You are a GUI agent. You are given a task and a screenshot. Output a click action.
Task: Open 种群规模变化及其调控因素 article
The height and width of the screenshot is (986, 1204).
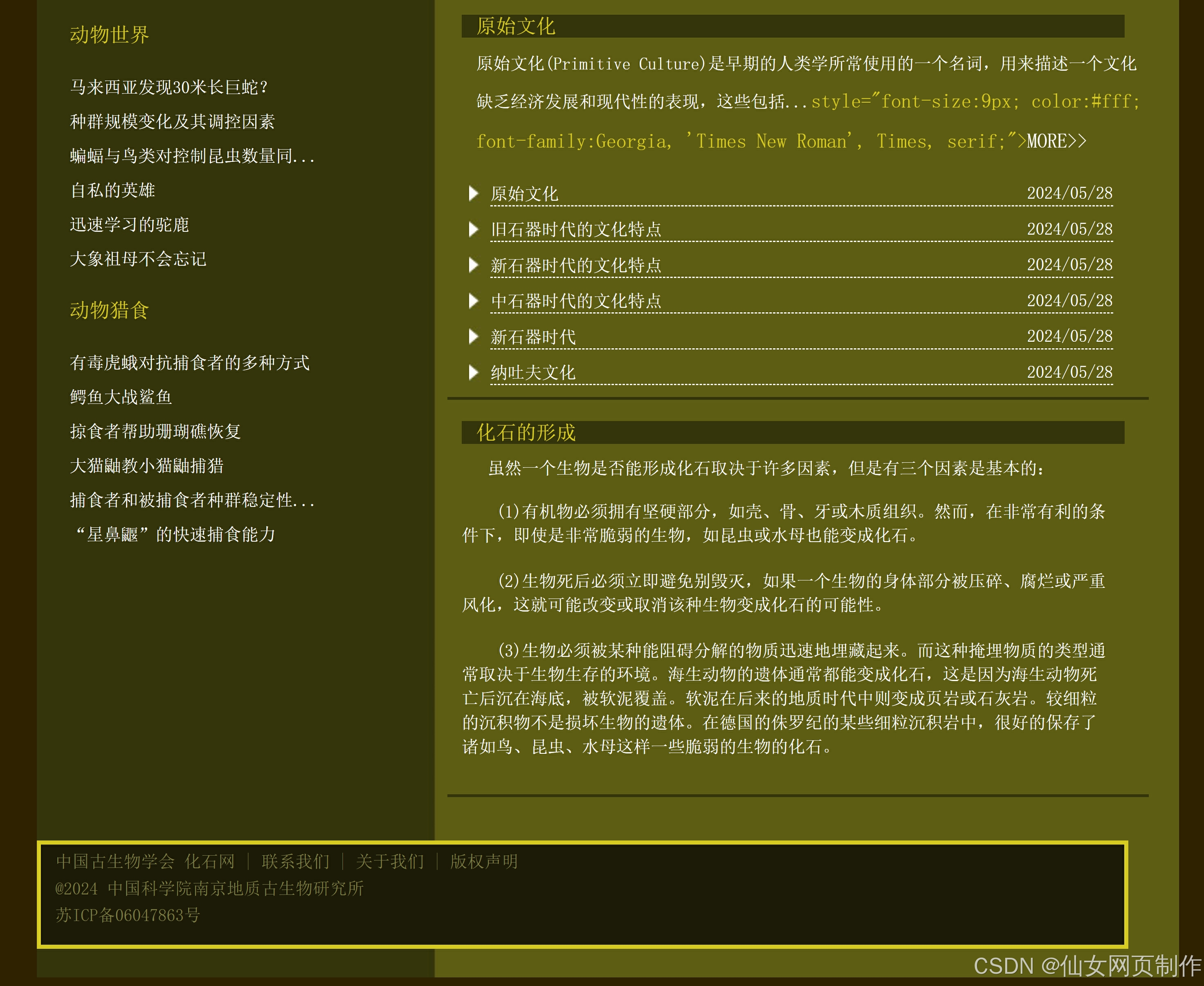172,121
